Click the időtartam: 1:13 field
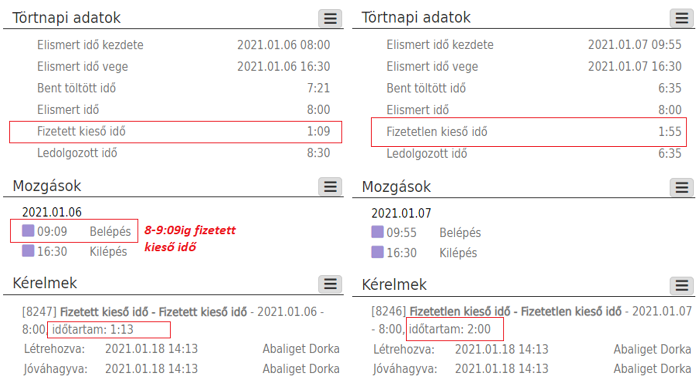This screenshot has height=380, width=700. coord(109,330)
